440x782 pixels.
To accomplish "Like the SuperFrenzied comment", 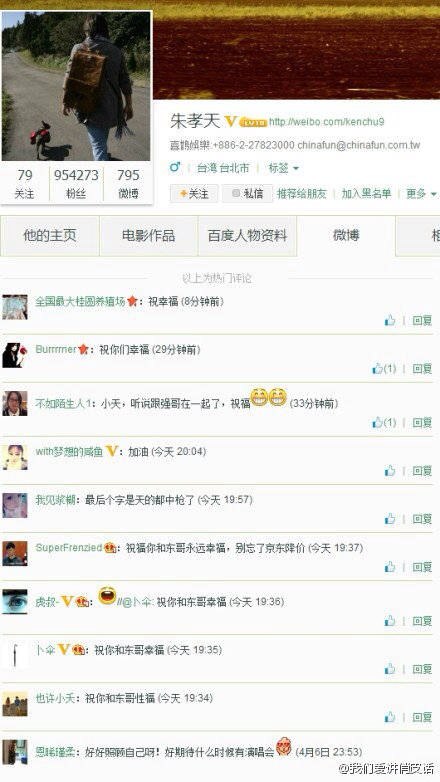I will click(x=390, y=567).
